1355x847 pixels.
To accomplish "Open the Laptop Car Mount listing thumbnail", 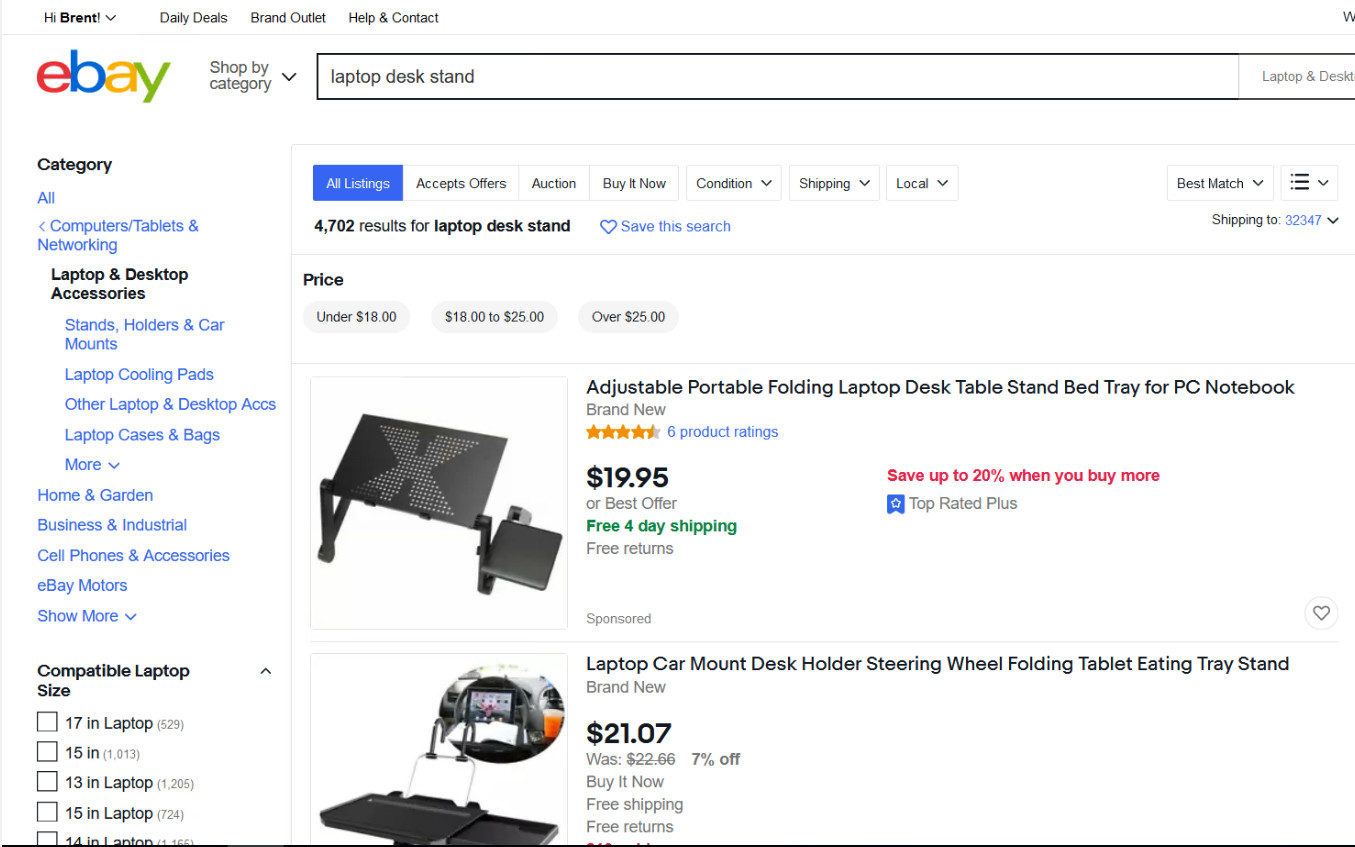I will point(438,750).
